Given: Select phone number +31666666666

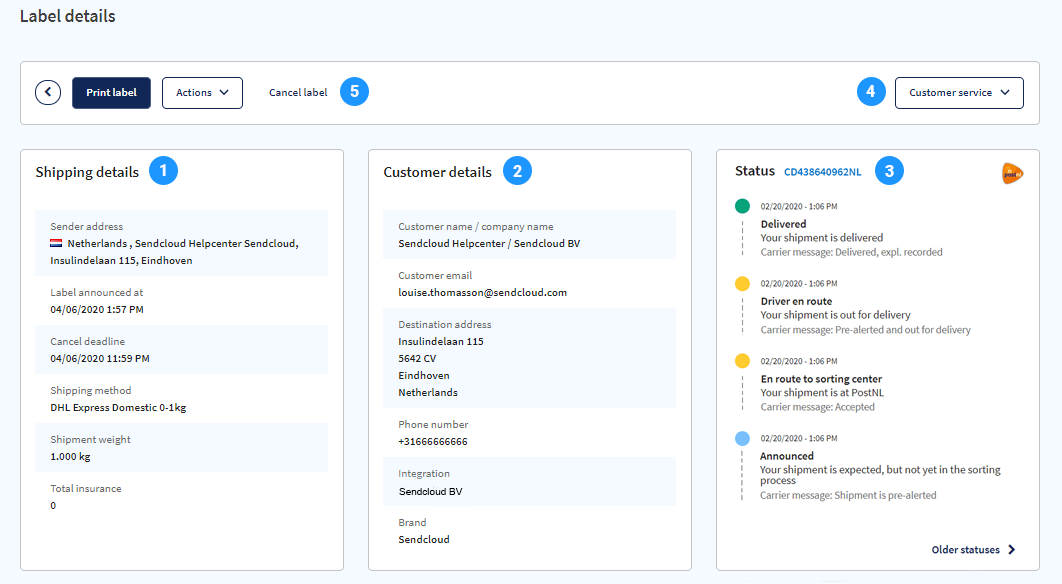Looking at the screenshot, I should 433,442.
